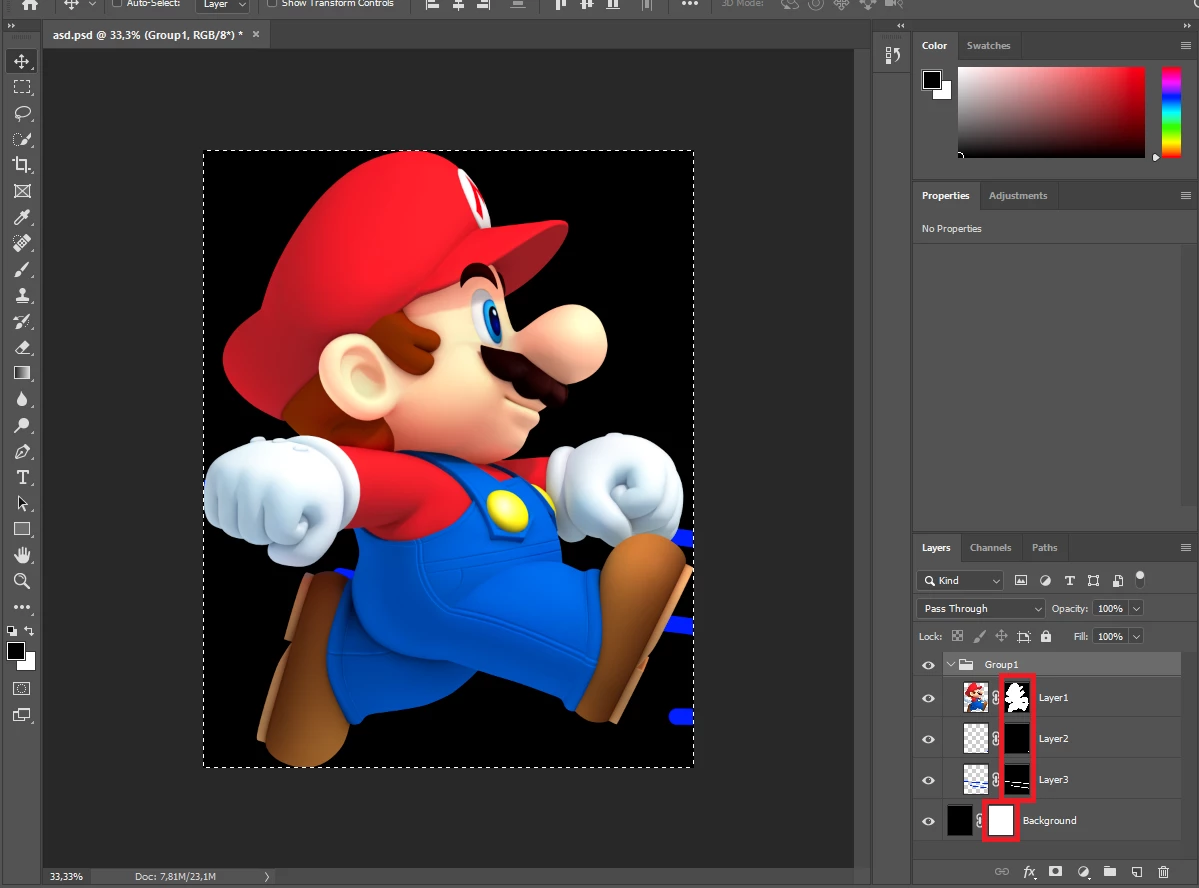
Task: Click foreground color swatch in Color panel
Action: 931,80
